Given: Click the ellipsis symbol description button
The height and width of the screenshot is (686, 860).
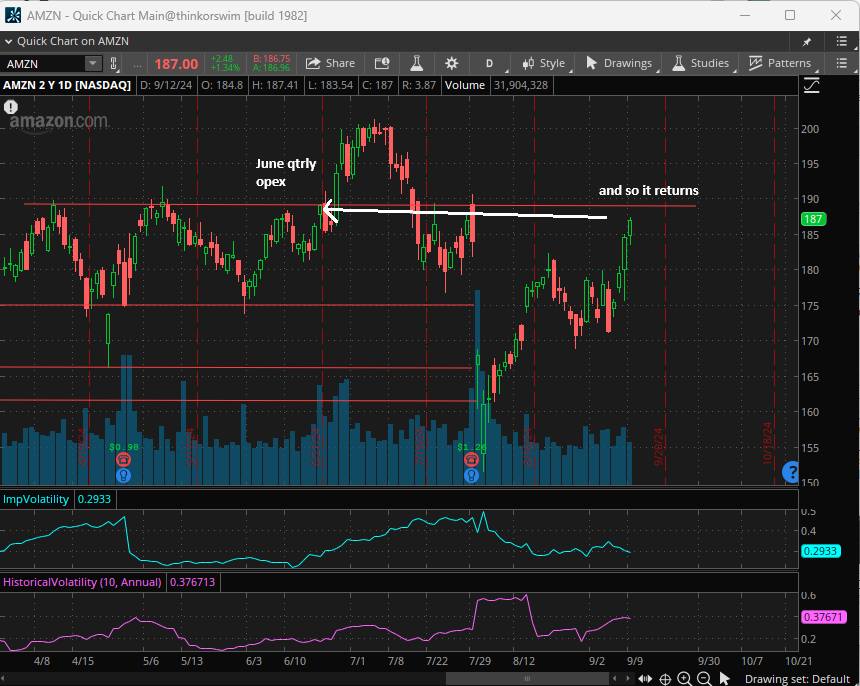Looking at the screenshot, I should pyautogui.click(x=137, y=65).
